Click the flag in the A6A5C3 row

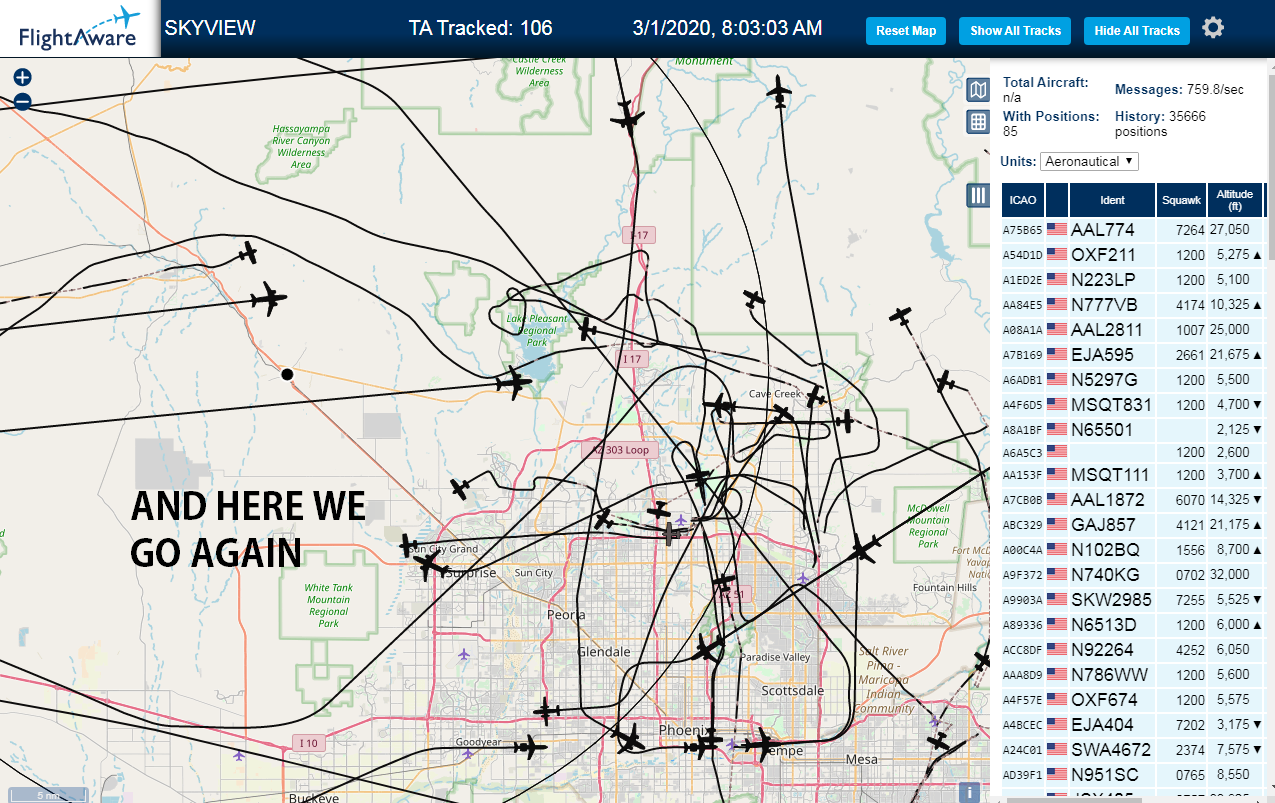tap(1057, 452)
